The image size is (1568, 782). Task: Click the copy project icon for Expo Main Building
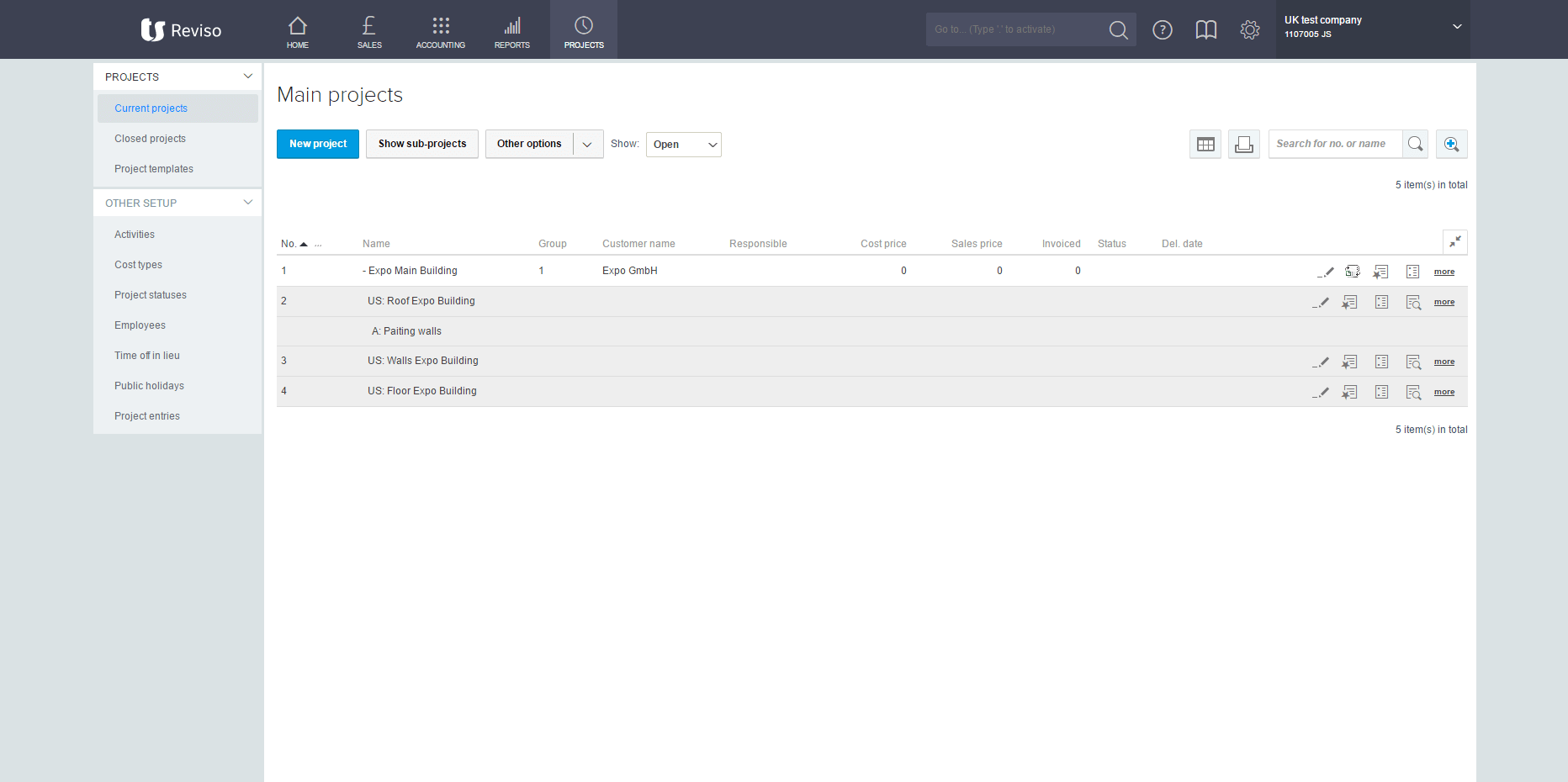1353,272
